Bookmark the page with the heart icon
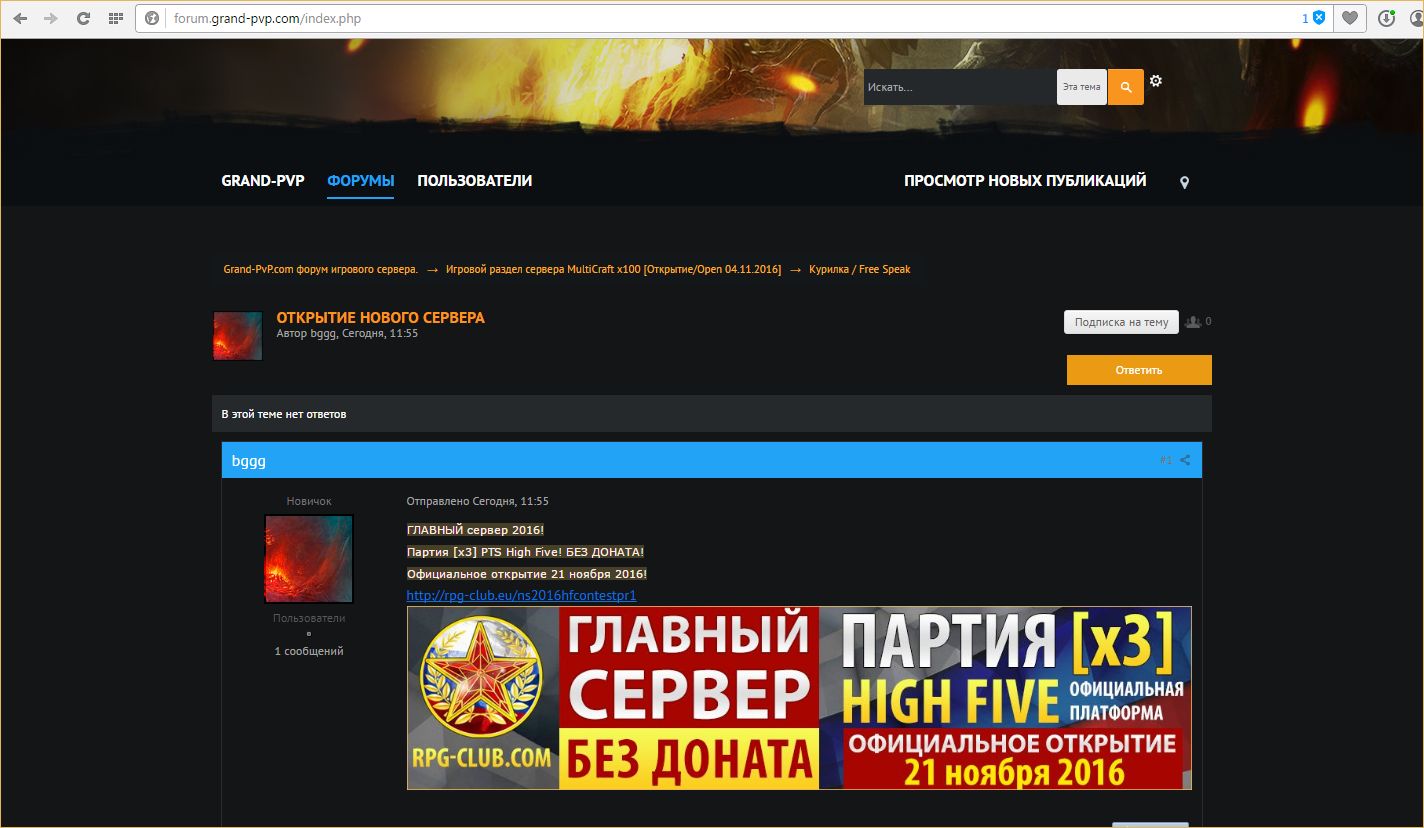This screenshot has width=1424, height=828. click(1350, 18)
